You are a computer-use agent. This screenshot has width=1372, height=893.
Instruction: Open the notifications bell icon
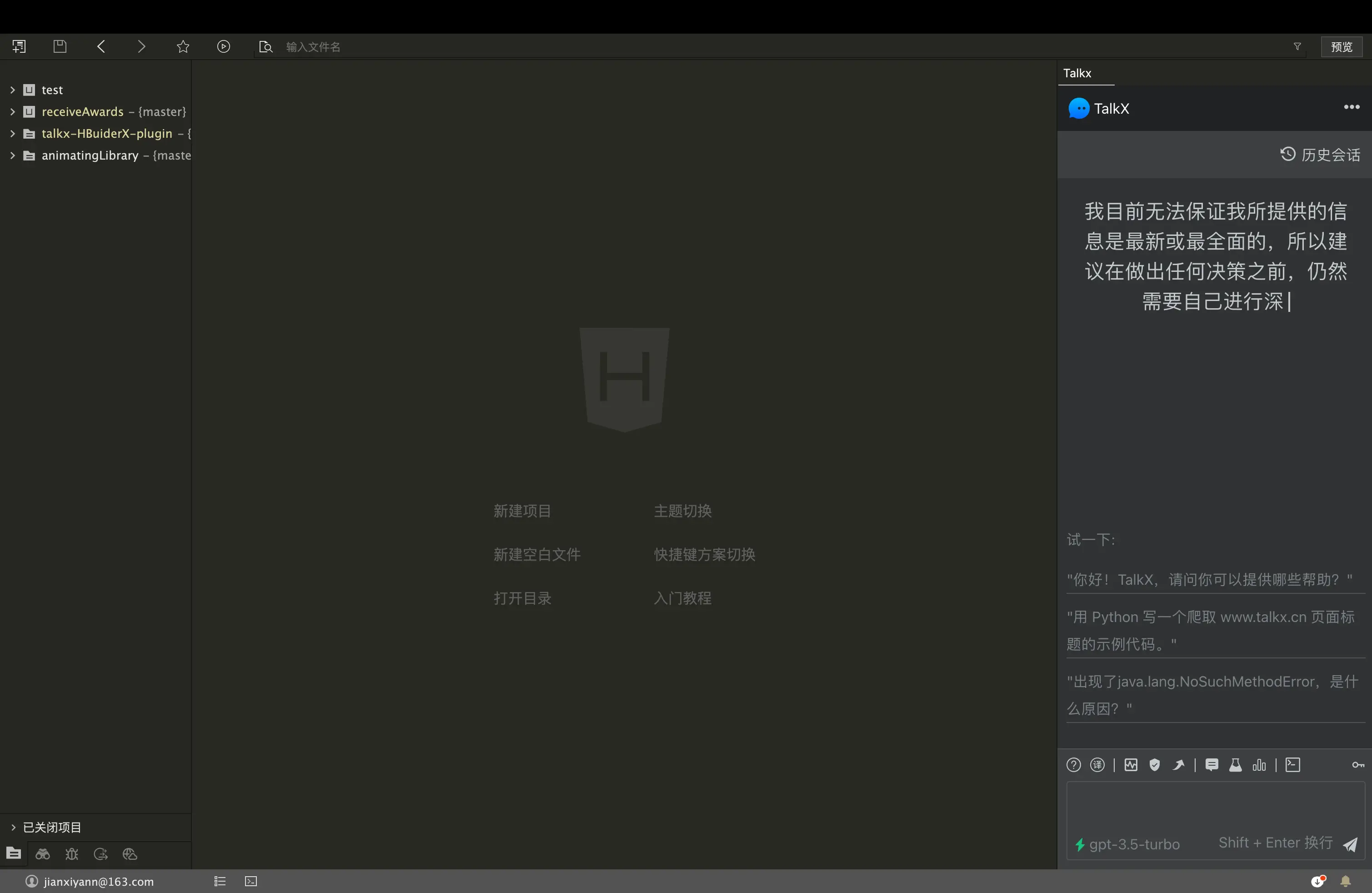click(1346, 882)
